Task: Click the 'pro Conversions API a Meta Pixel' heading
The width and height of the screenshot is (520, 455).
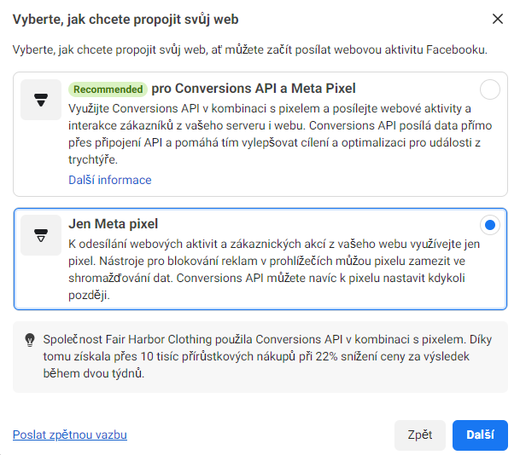Action: (253, 89)
